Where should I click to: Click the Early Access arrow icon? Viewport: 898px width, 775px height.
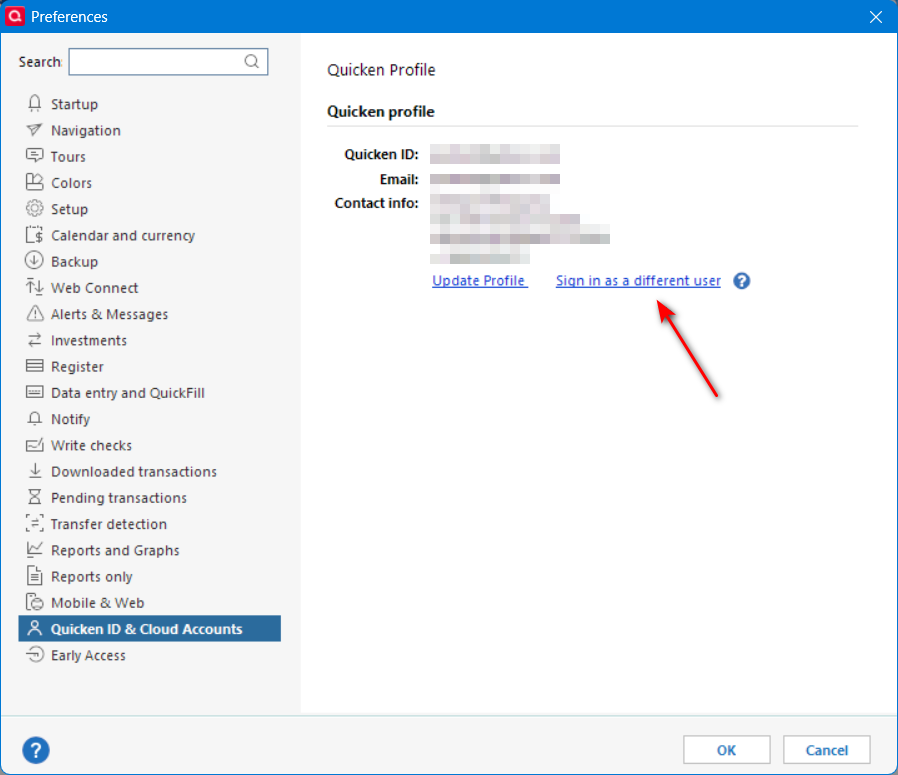(34, 654)
